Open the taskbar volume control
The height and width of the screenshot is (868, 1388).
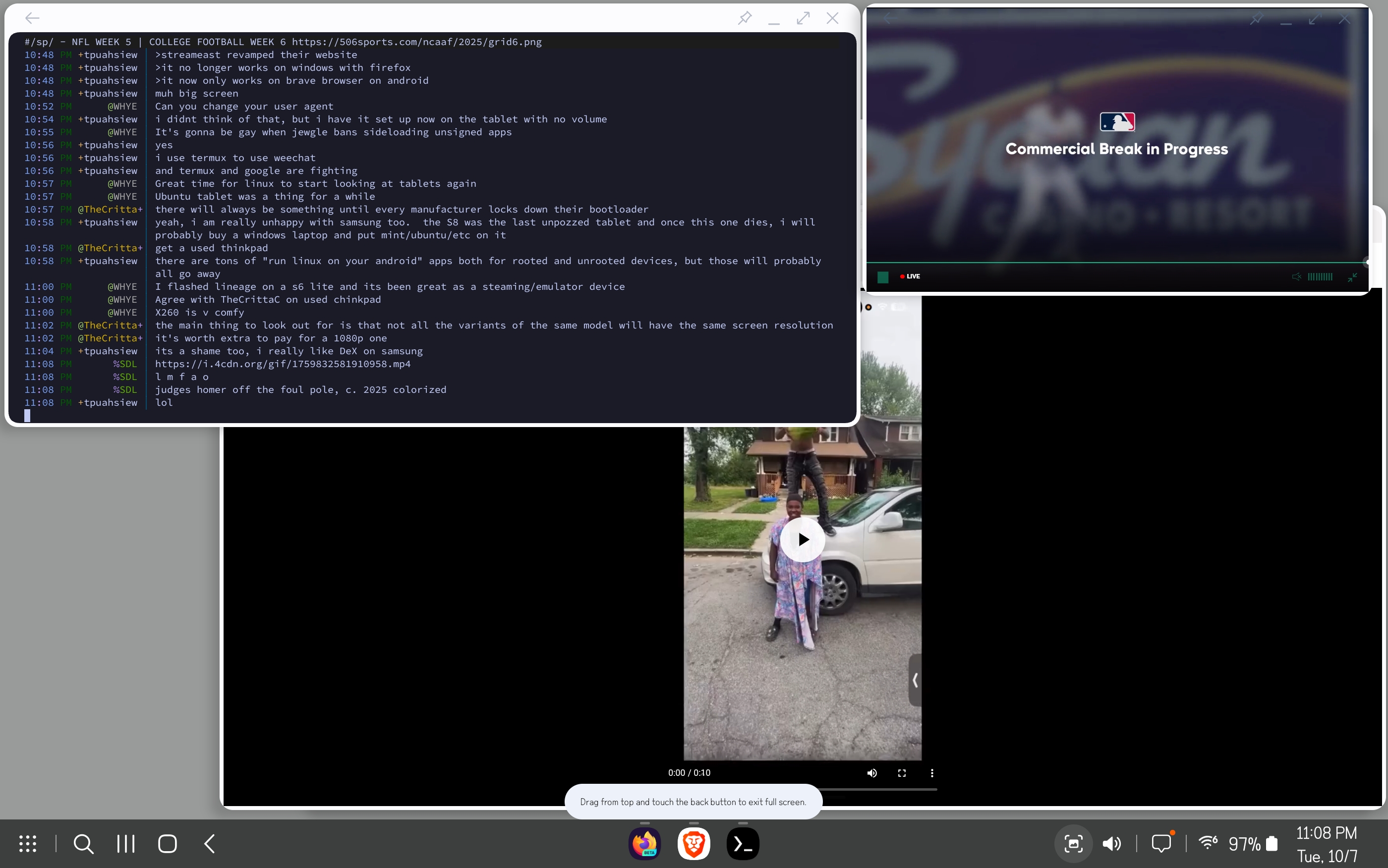pos(1112,843)
